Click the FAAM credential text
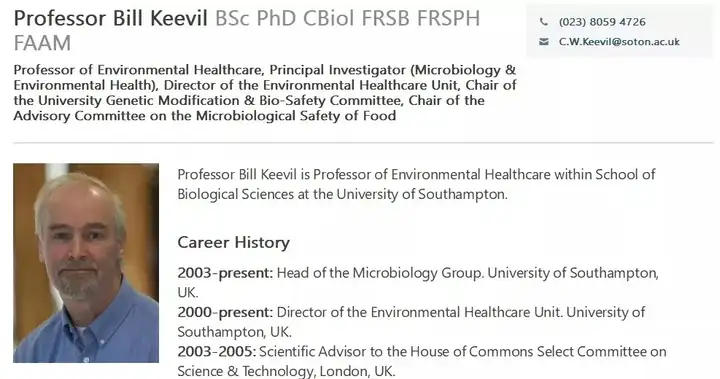 42,44
